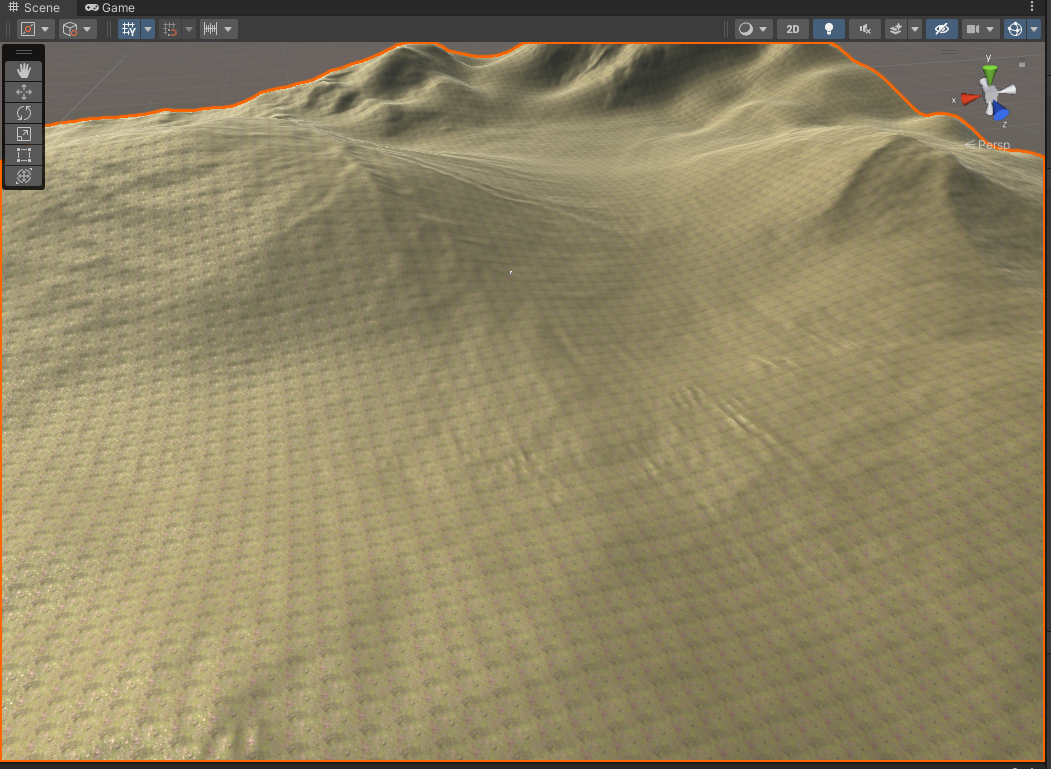Viewport: 1051px width, 769px height.
Task: Expand the gizmos dropdown arrow
Action: [x=1034, y=29]
